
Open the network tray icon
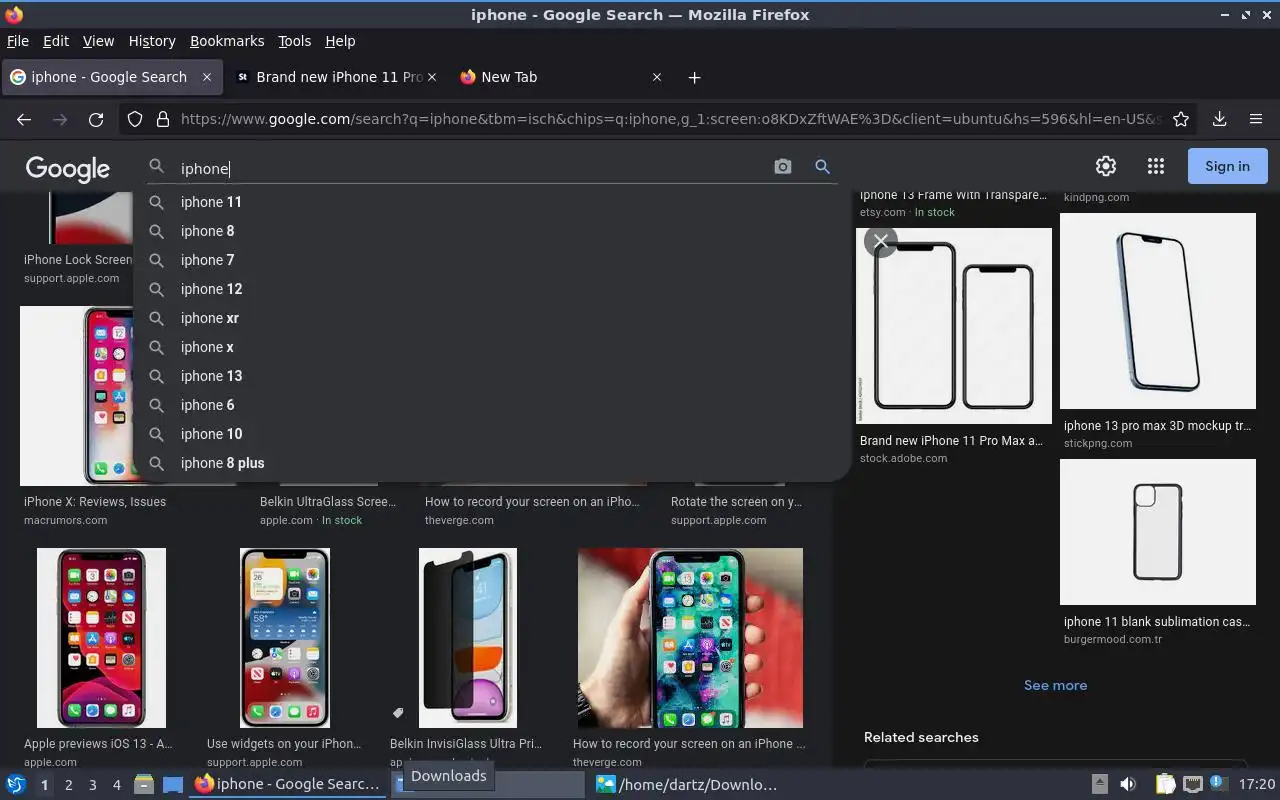click(1192, 784)
